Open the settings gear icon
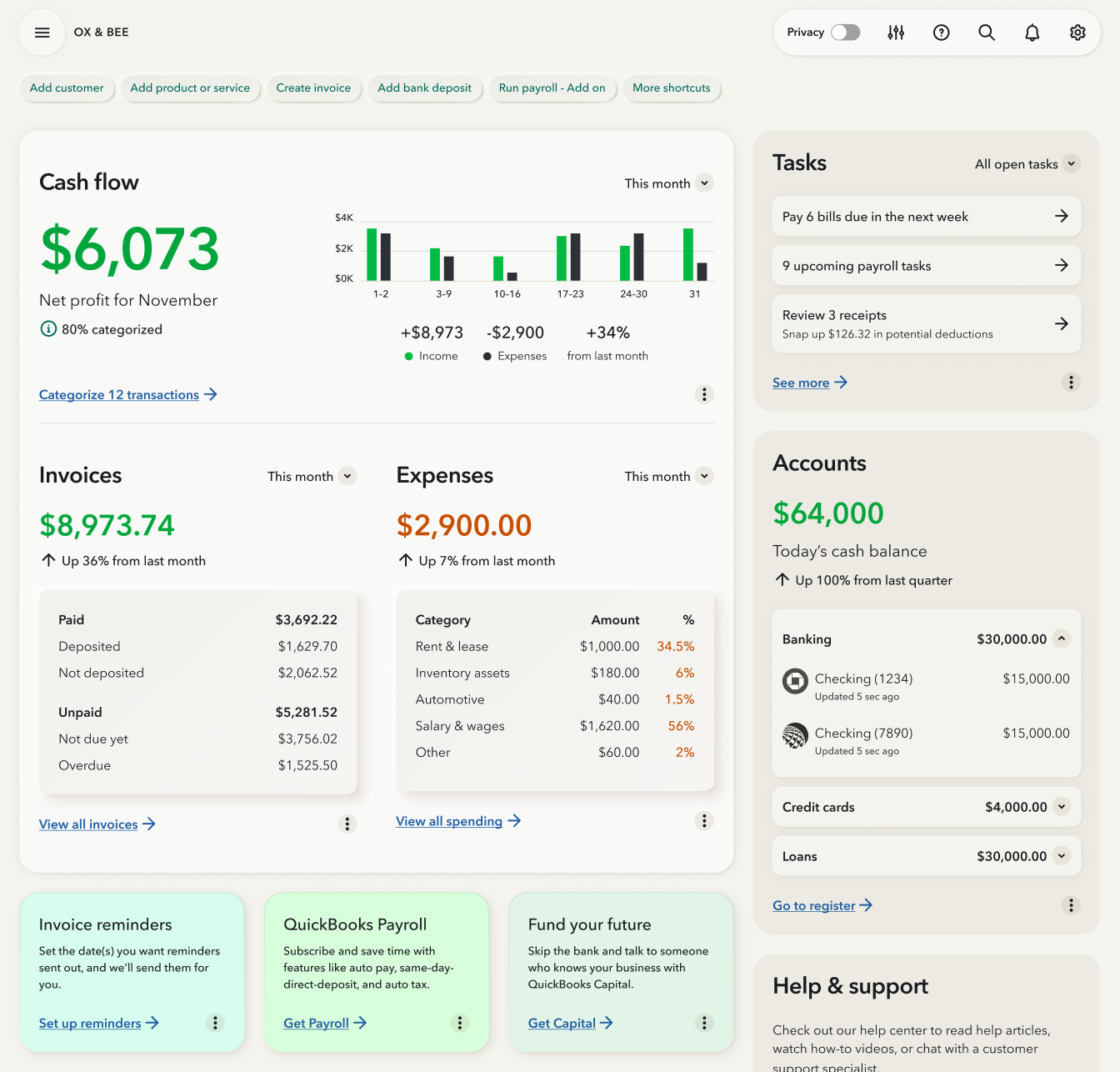Screen dimensions: 1120x1072 coord(1077,33)
